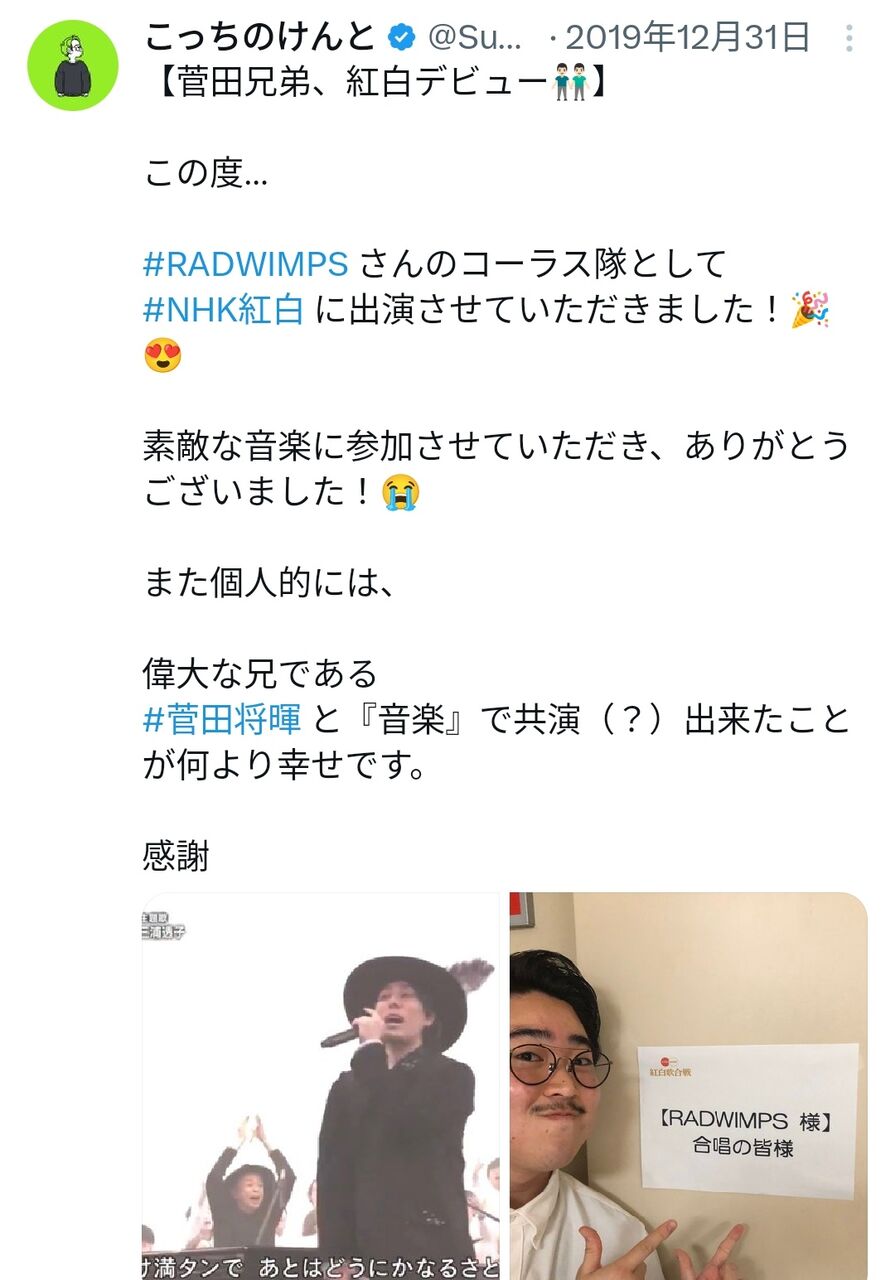The height and width of the screenshot is (1280, 895).
Task: Click the blue verified badge icon
Action: (400, 39)
